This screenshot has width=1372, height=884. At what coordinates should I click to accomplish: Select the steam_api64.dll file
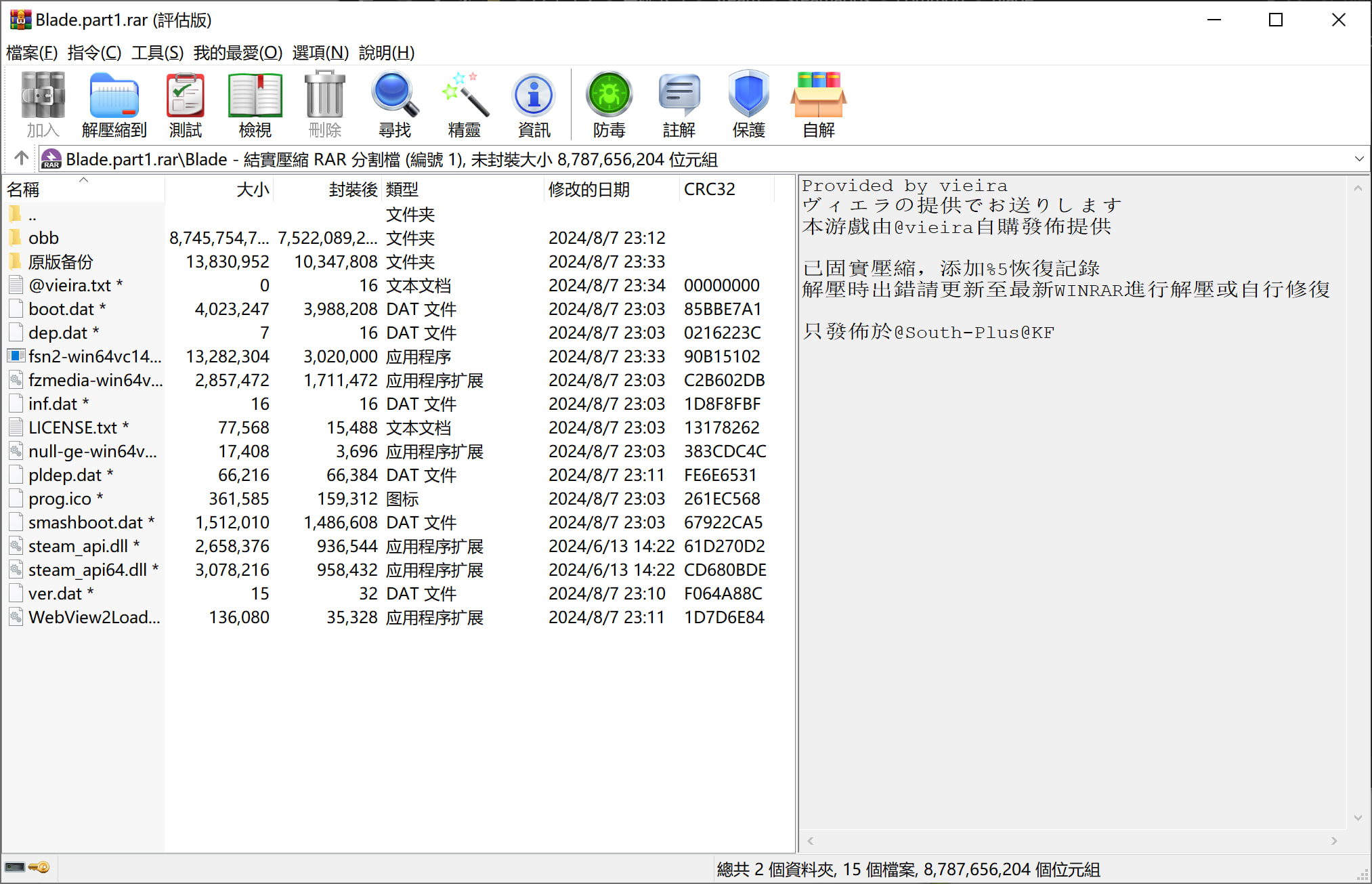(87, 570)
